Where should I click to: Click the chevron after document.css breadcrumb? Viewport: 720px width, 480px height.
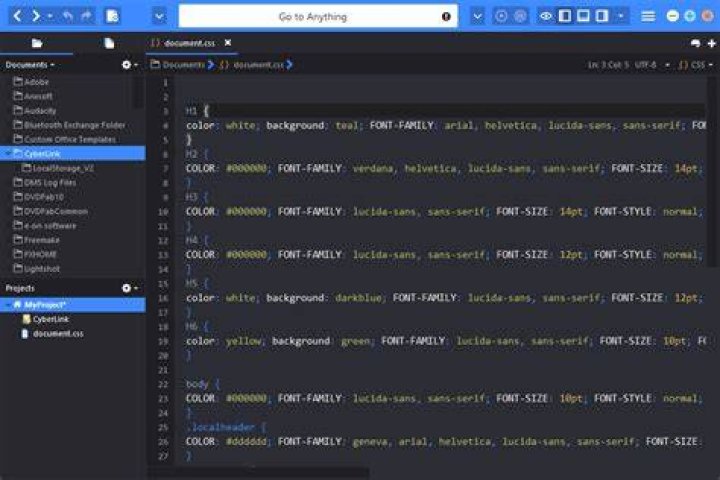pyautogui.click(x=289, y=65)
